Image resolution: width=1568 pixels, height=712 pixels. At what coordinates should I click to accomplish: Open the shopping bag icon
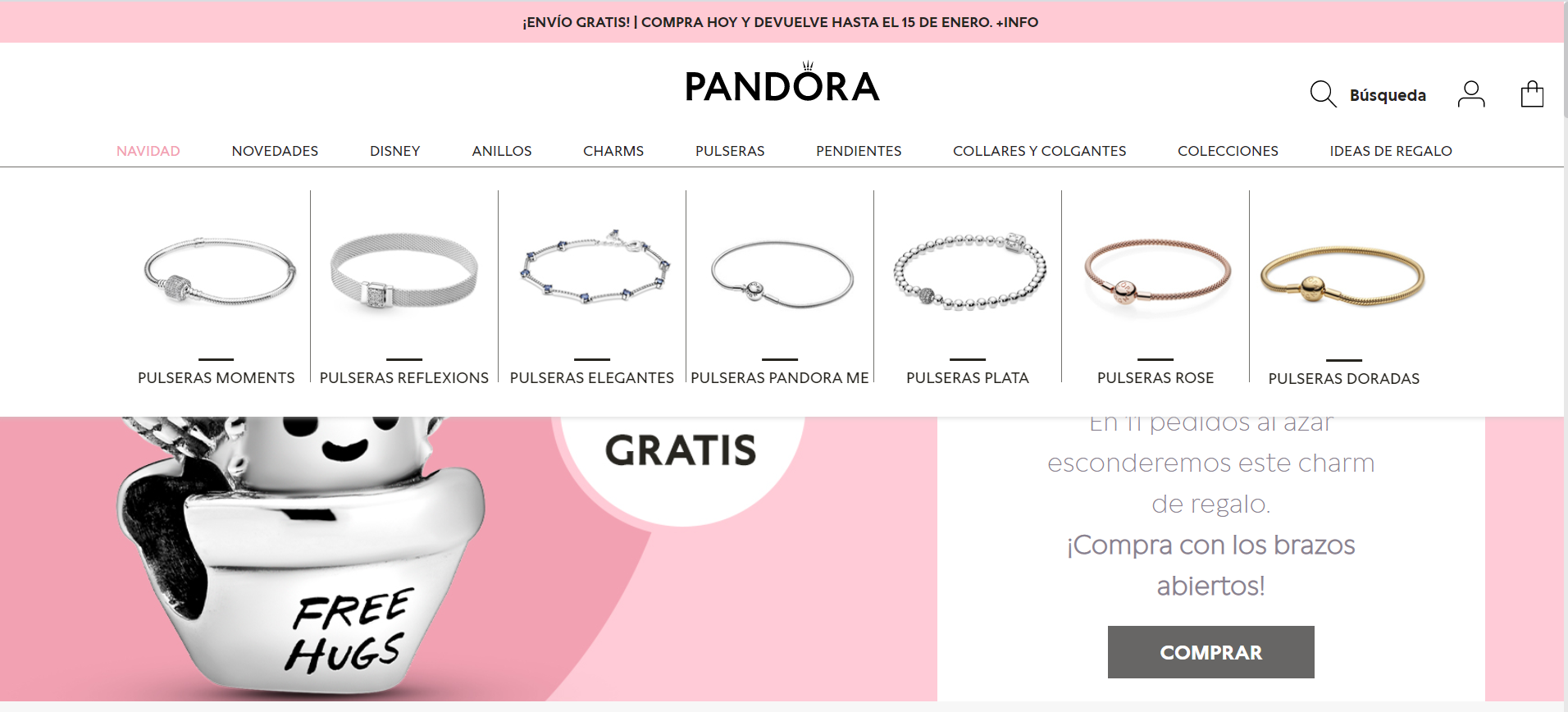[1532, 94]
